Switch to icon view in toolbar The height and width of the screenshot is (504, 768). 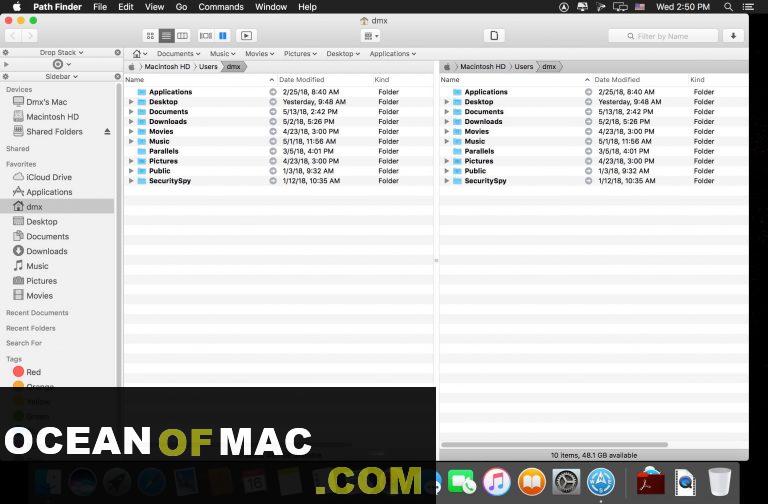pos(150,36)
